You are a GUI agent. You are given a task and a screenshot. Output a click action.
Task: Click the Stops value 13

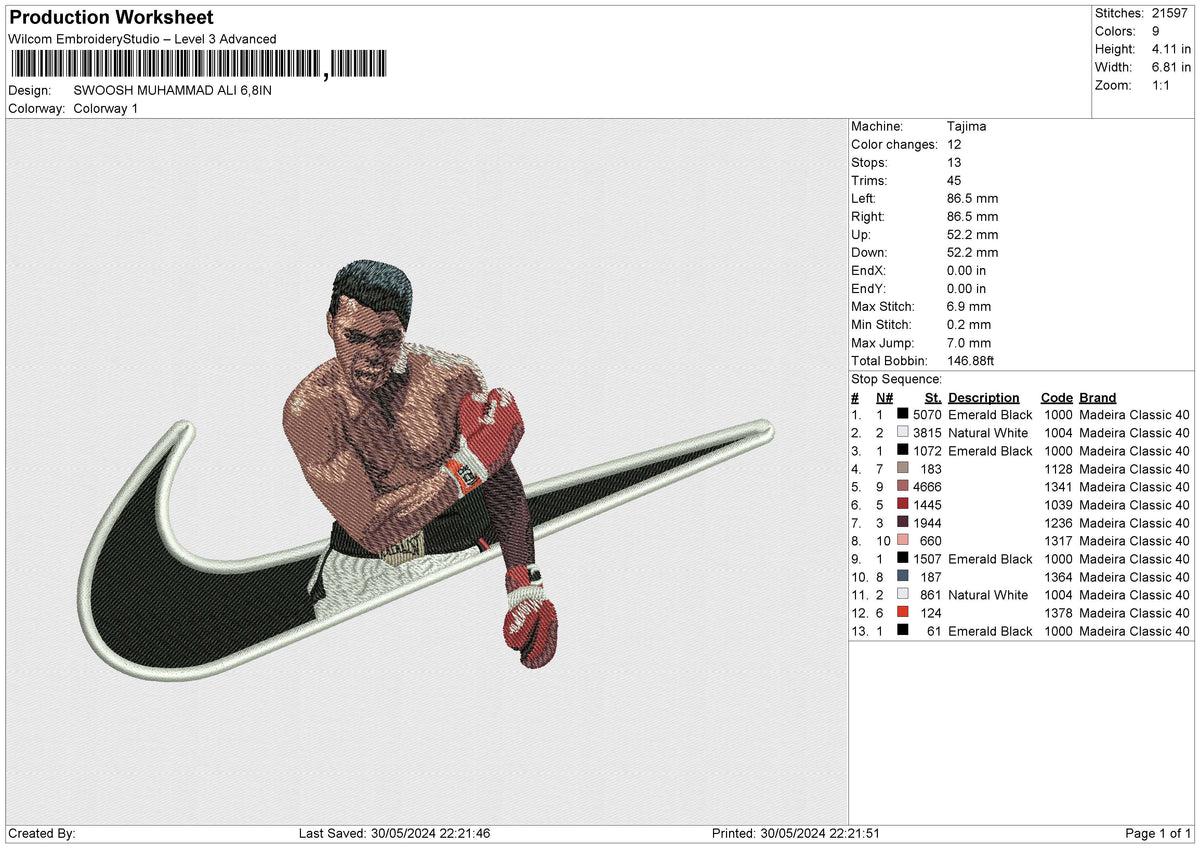click(955, 163)
